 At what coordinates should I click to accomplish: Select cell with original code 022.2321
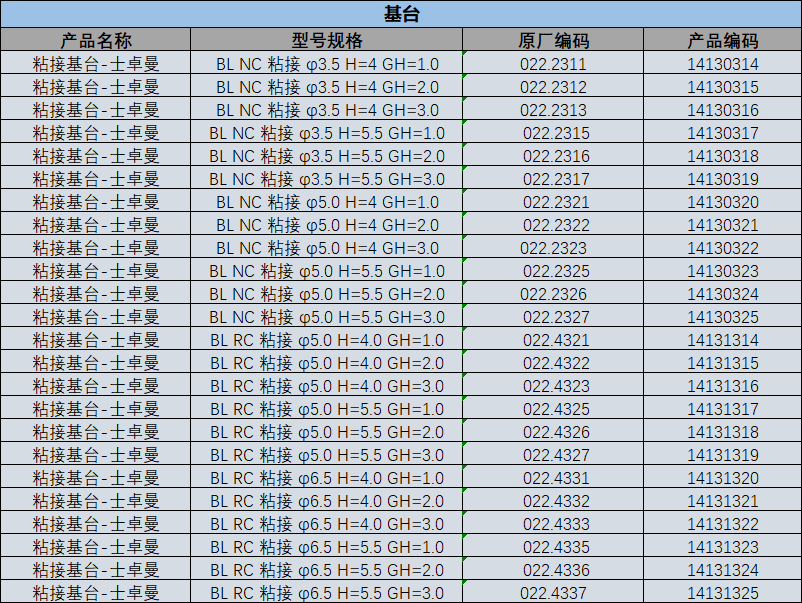553,201
